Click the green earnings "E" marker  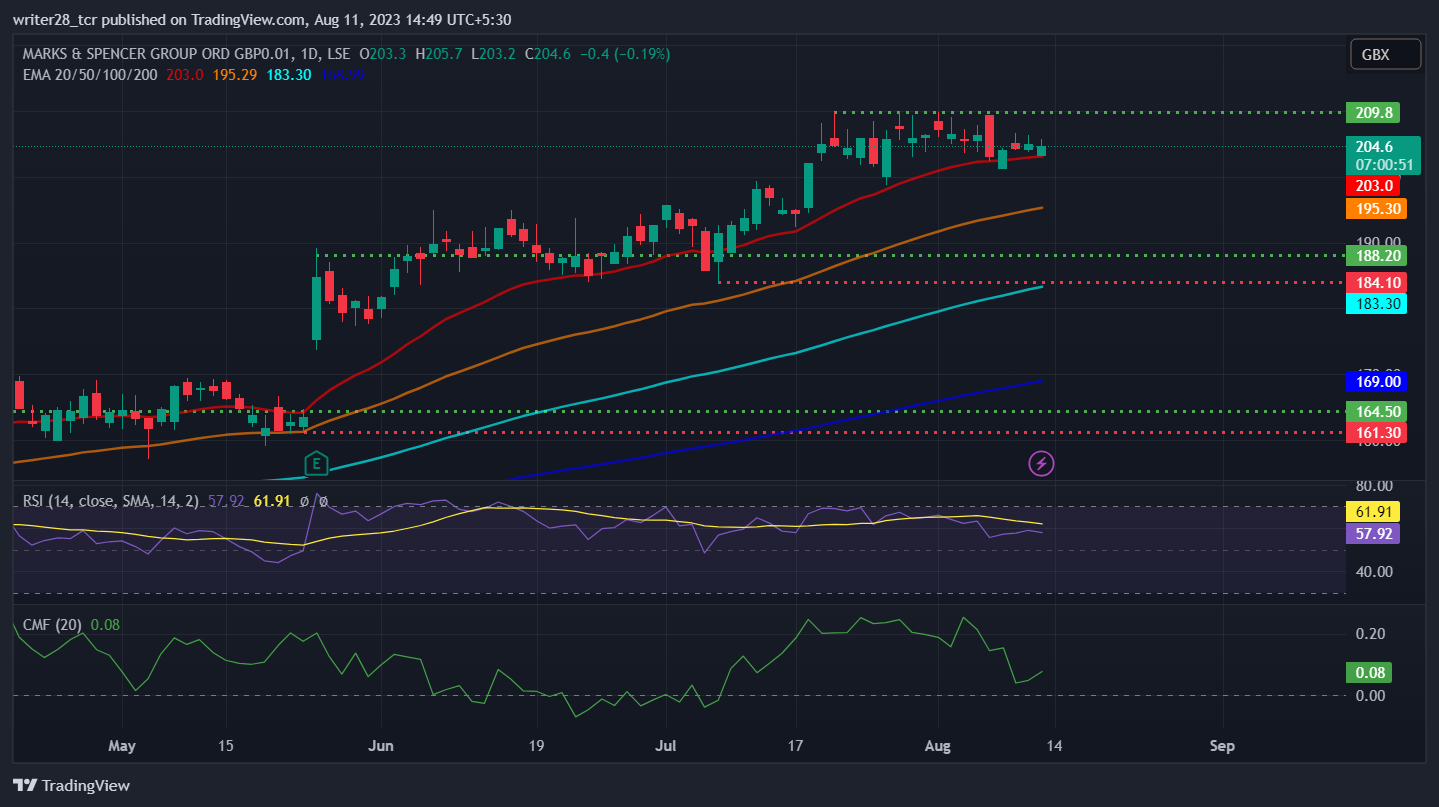tap(317, 463)
